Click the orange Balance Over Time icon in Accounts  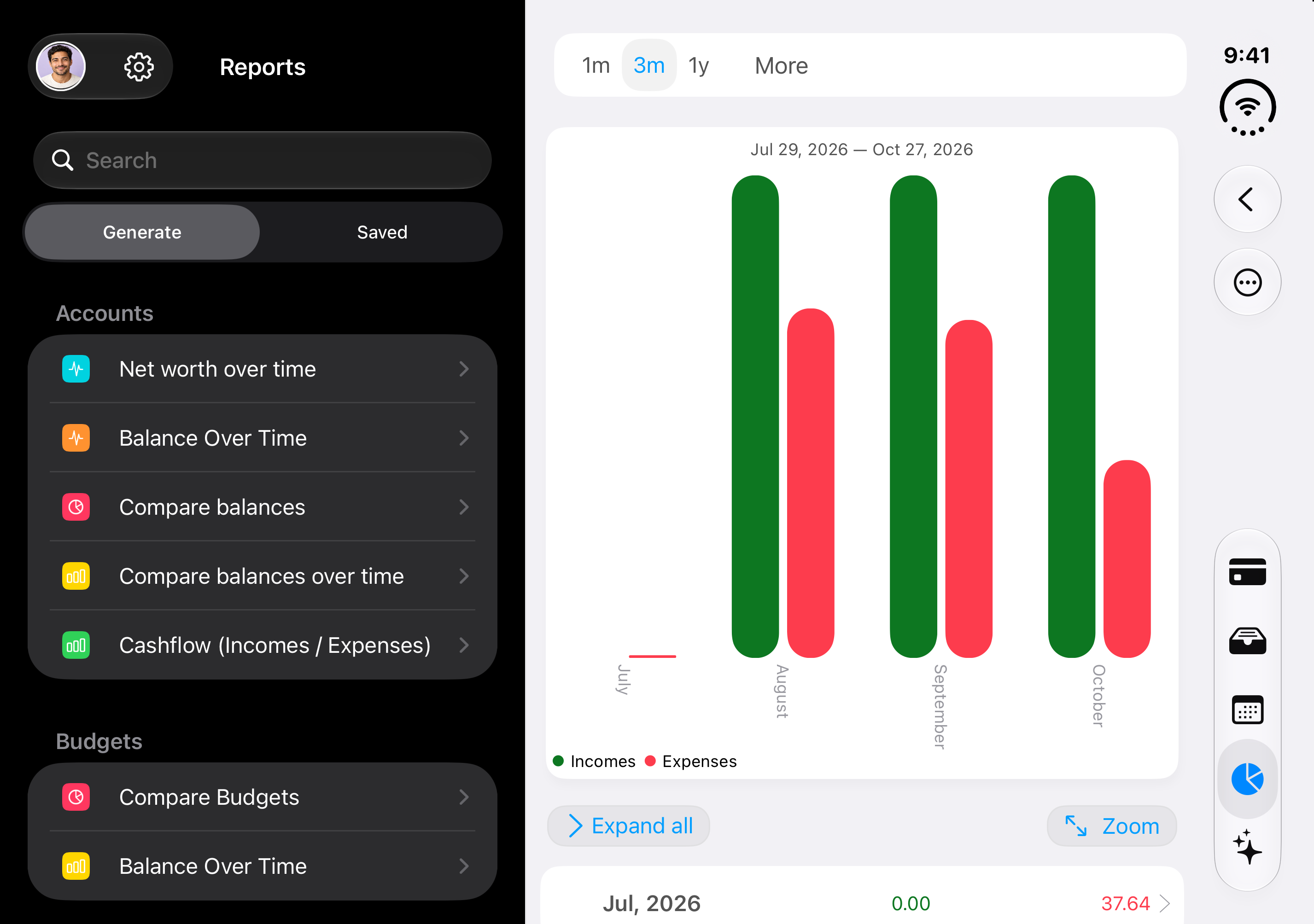(x=76, y=438)
